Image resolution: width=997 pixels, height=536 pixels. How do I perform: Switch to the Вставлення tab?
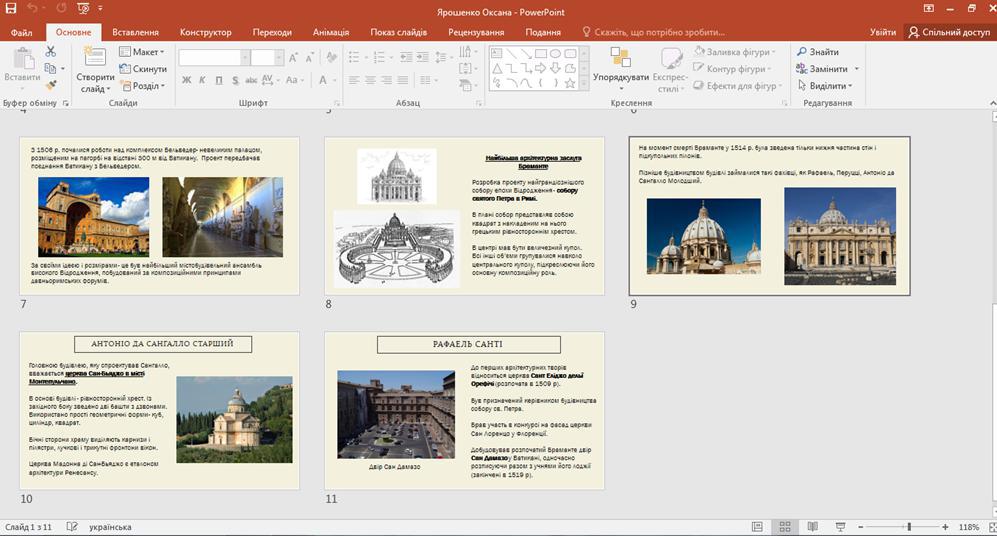point(135,32)
